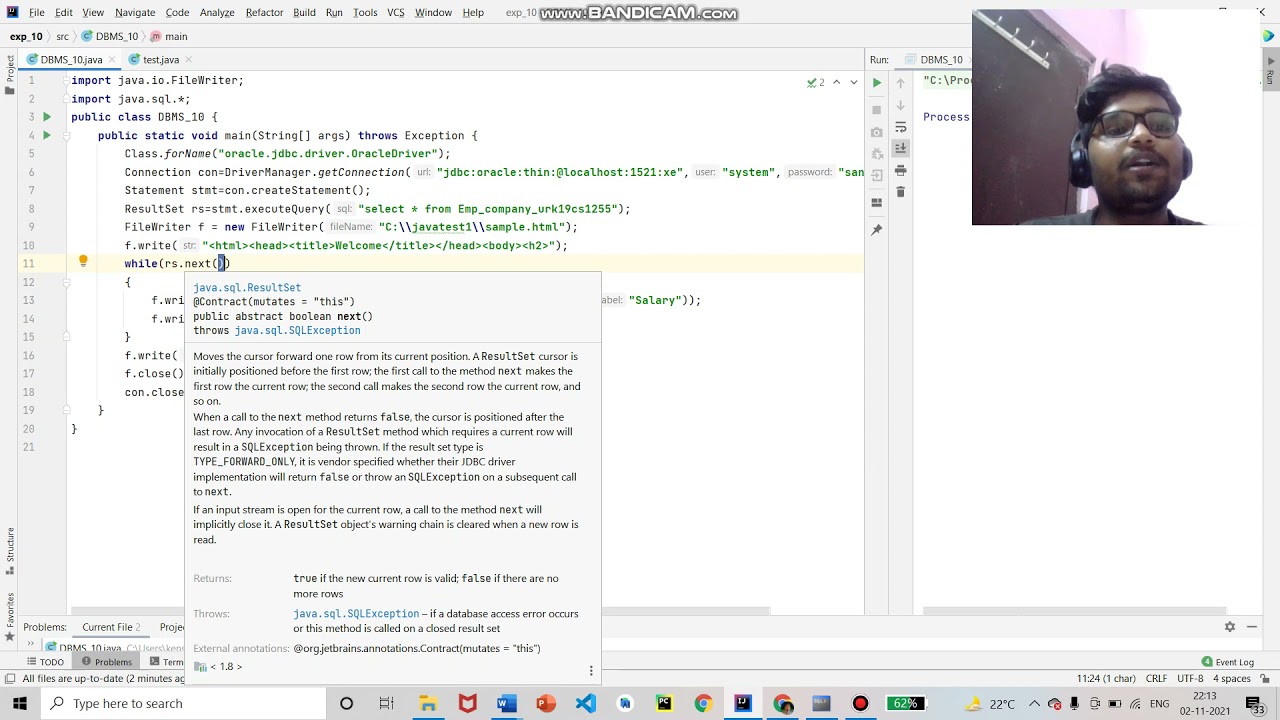Screen dimensions: 1280x720
Task: Click main method breadcrumb in navigation bar
Action: (x=168, y=36)
